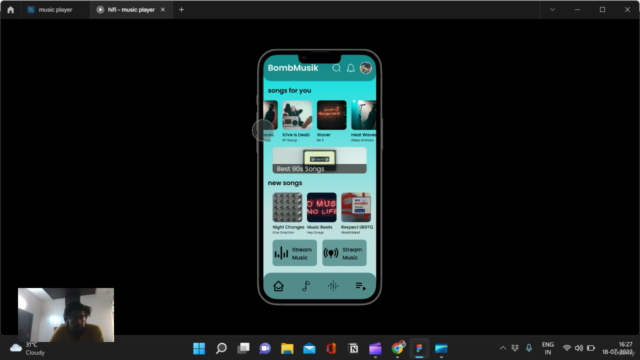
Task: Go to Figma home via house icon
Action: pyautogui.click(x=10, y=10)
